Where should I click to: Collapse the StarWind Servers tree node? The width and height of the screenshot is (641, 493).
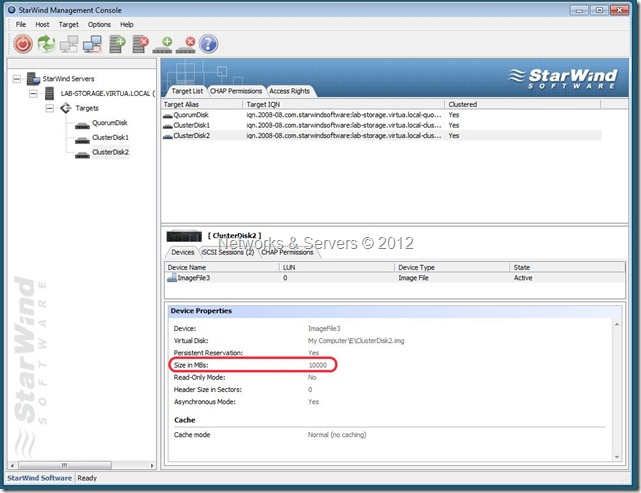tap(17, 78)
